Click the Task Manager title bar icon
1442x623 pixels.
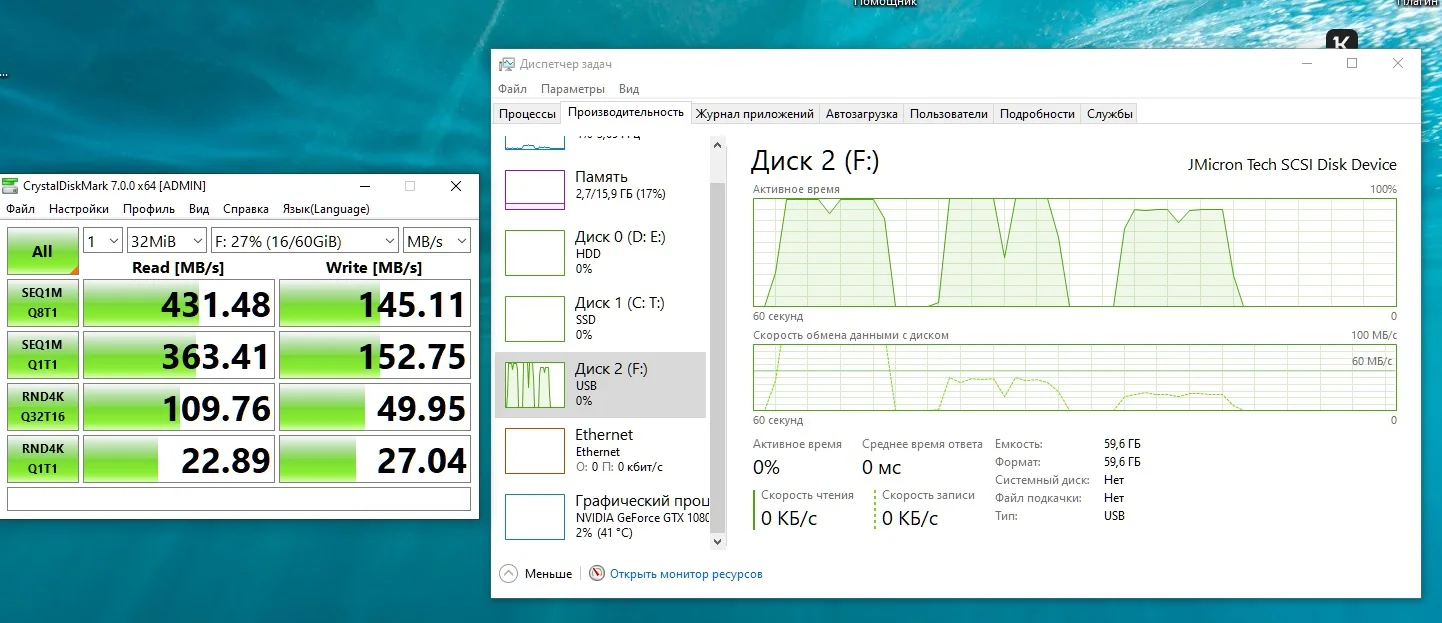click(x=507, y=64)
